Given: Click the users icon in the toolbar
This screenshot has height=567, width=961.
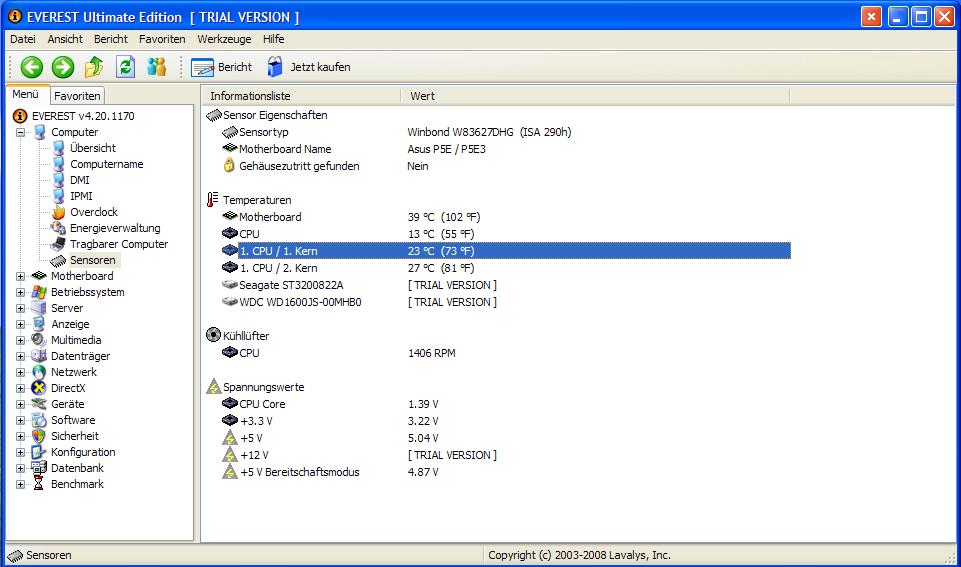Looking at the screenshot, I should 157,67.
